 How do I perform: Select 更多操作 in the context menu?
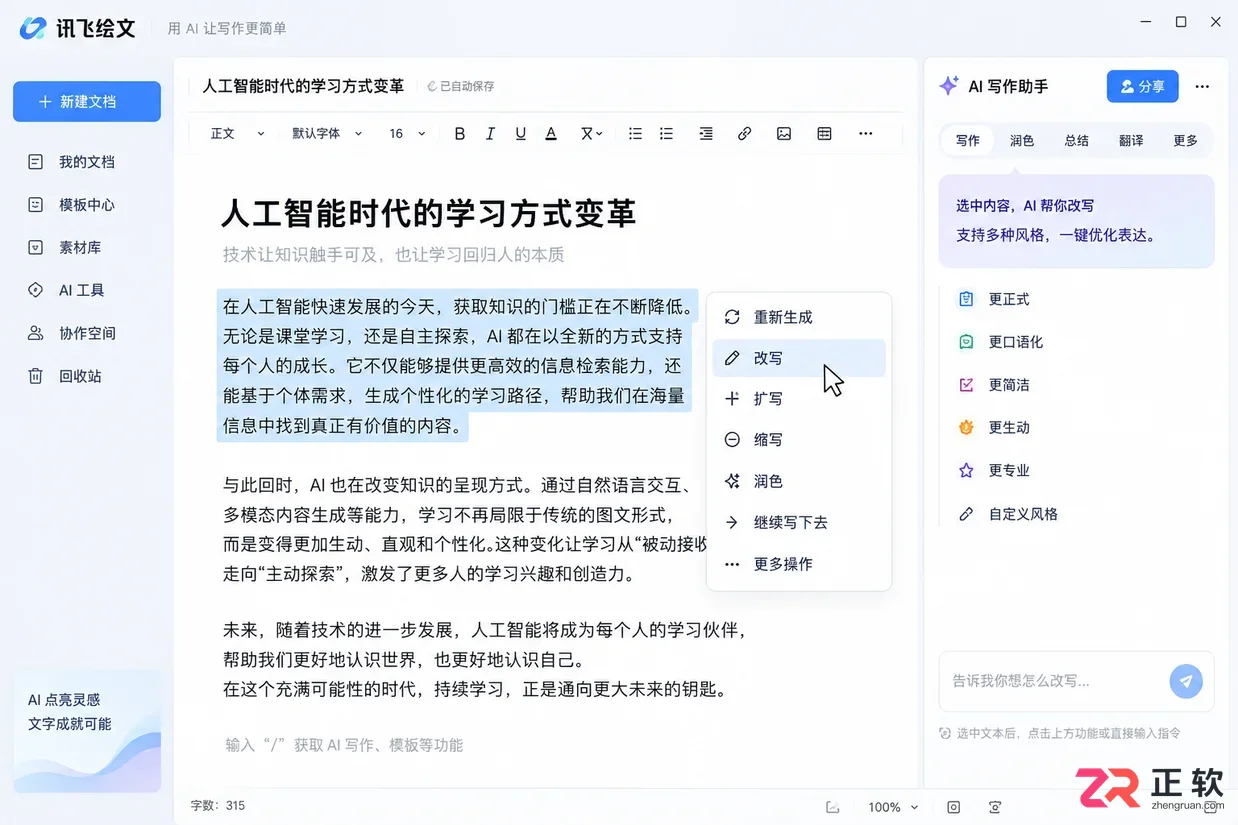click(799, 564)
